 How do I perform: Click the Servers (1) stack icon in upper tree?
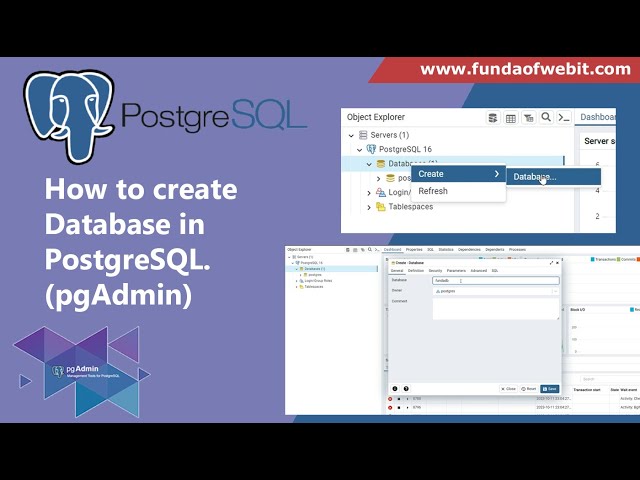pos(363,135)
